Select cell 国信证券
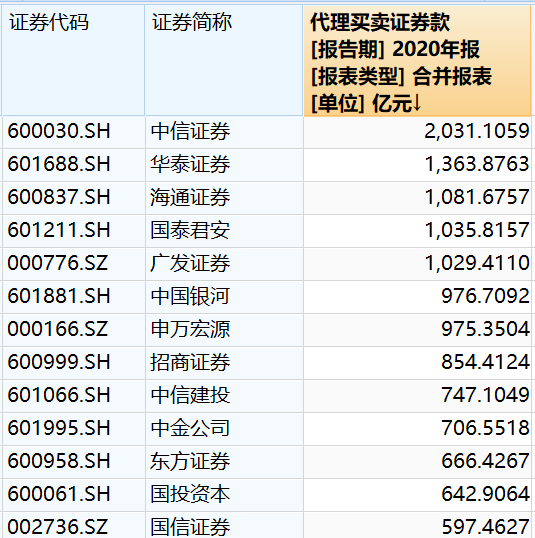Screen dimensions: 535x538 tap(224, 525)
